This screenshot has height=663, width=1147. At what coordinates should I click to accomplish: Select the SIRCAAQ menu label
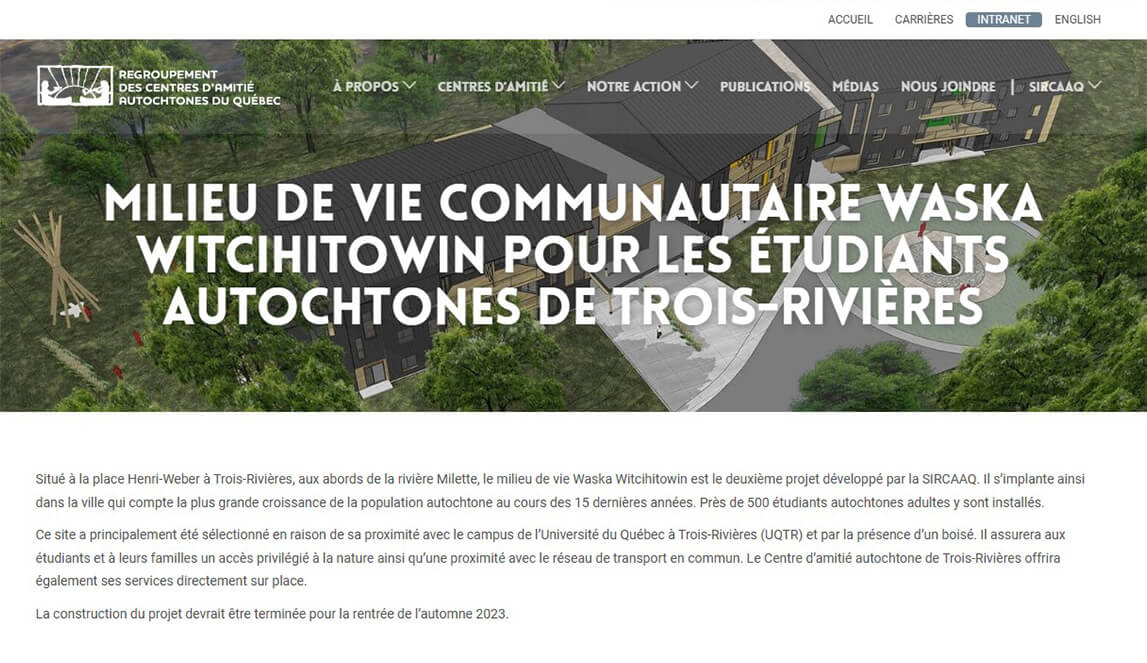pos(1056,87)
